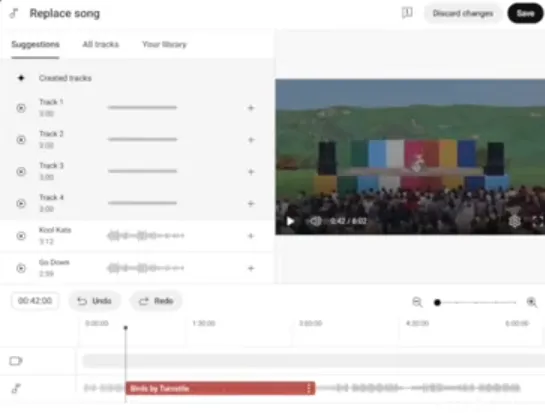Click the Redo button
The width and height of the screenshot is (545, 413).
click(x=156, y=301)
